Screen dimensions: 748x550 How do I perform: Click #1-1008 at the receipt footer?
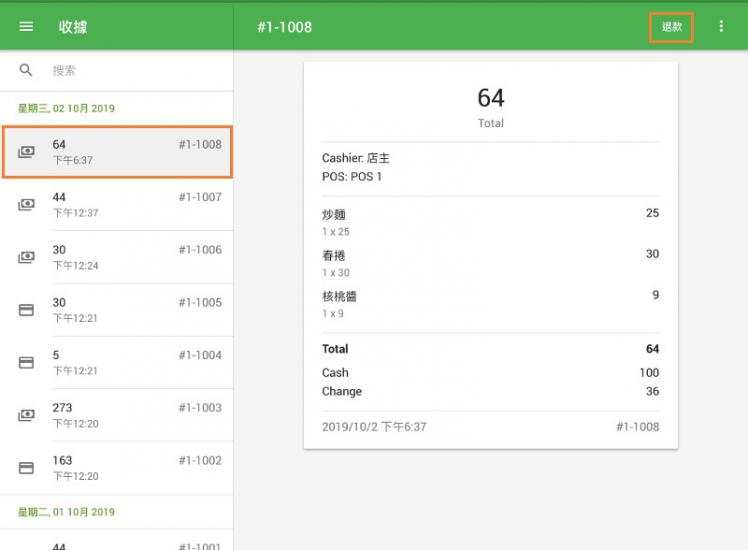click(638, 426)
